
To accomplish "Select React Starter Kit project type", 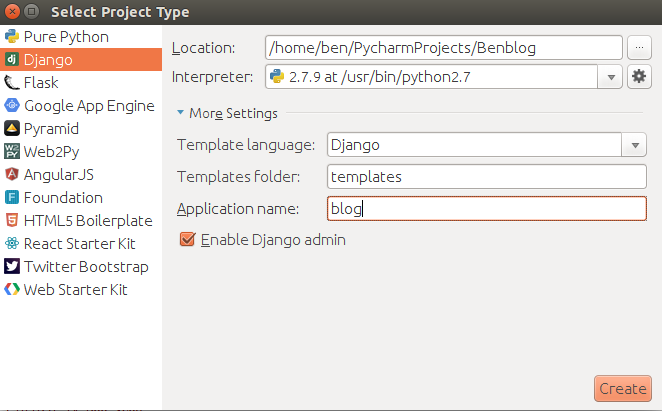I will (81, 243).
